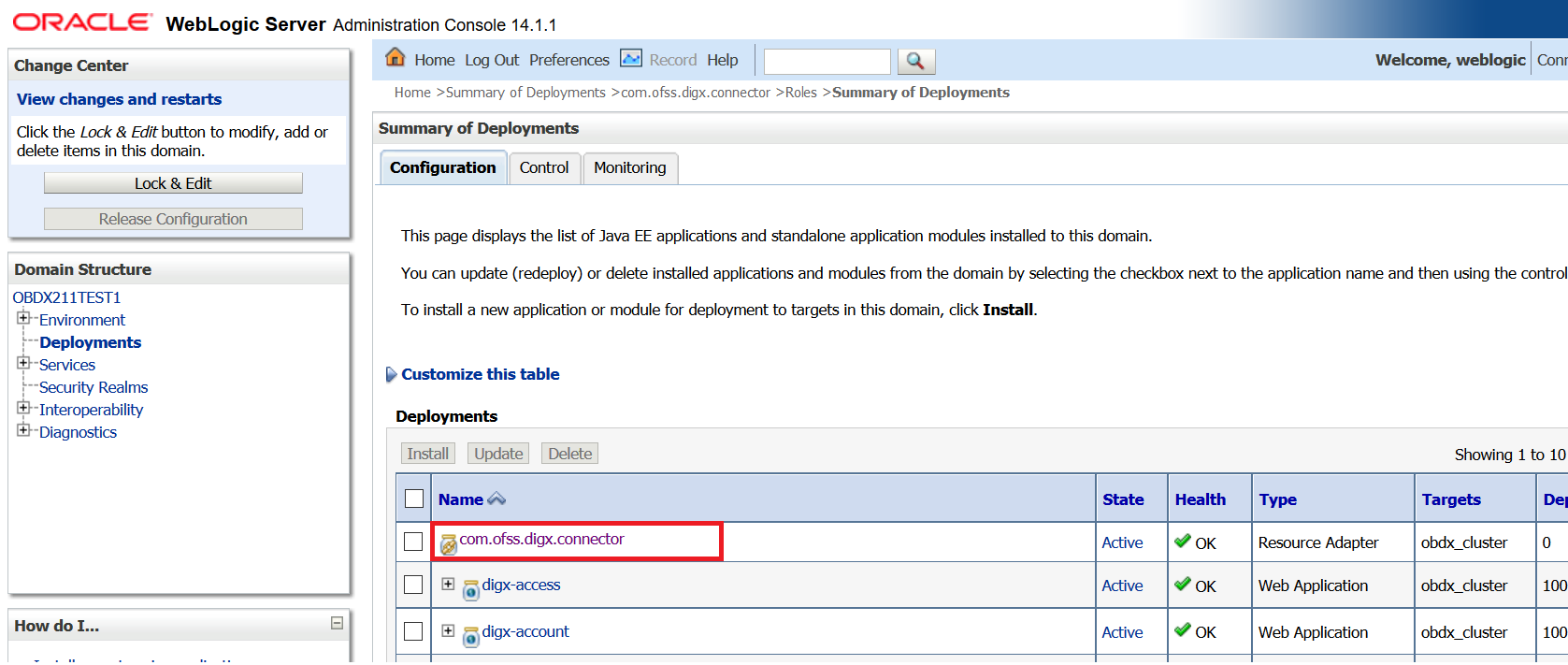Click the OK health checkmark for com.ofss.digx.connector

tap(1183, 541)
